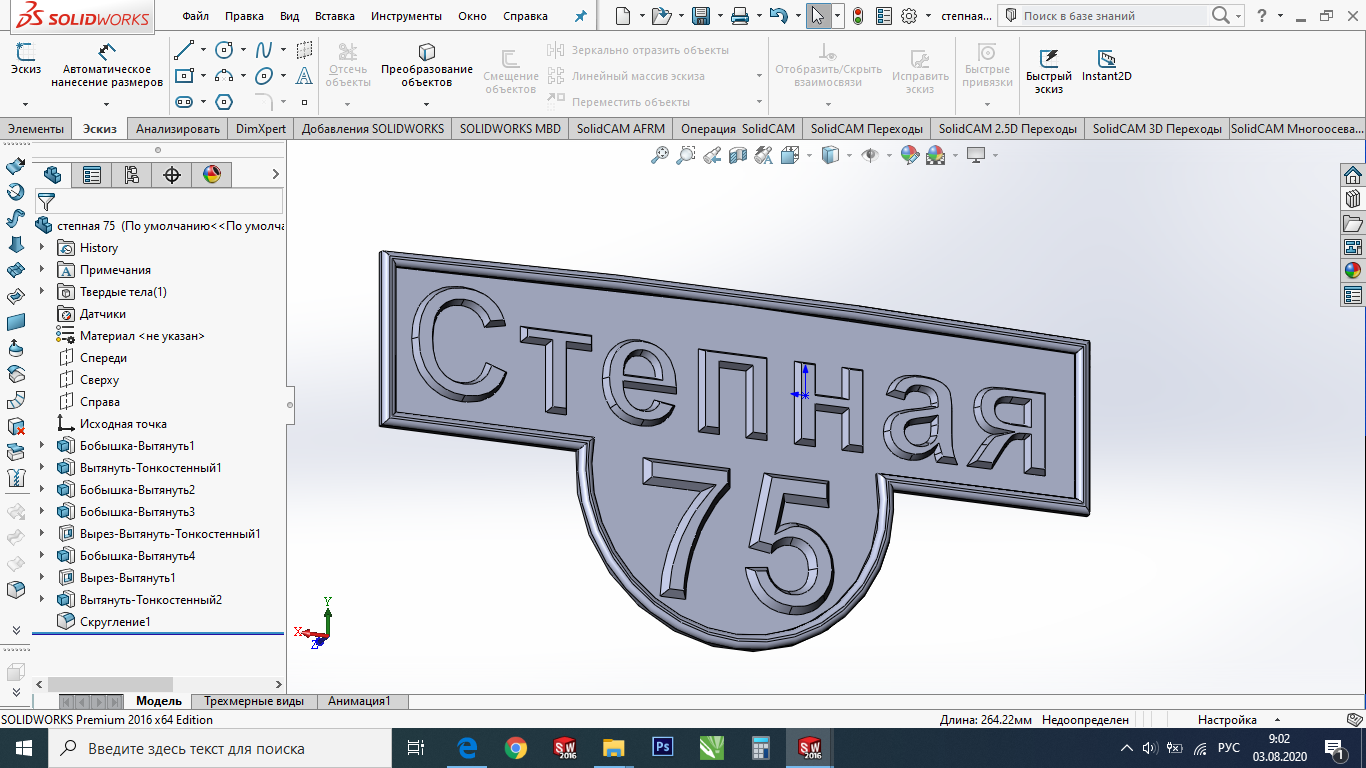Select the Spline sketch tool
Image resolution: width=1366 pixels, height=768 pixels.
click(264, 50)
